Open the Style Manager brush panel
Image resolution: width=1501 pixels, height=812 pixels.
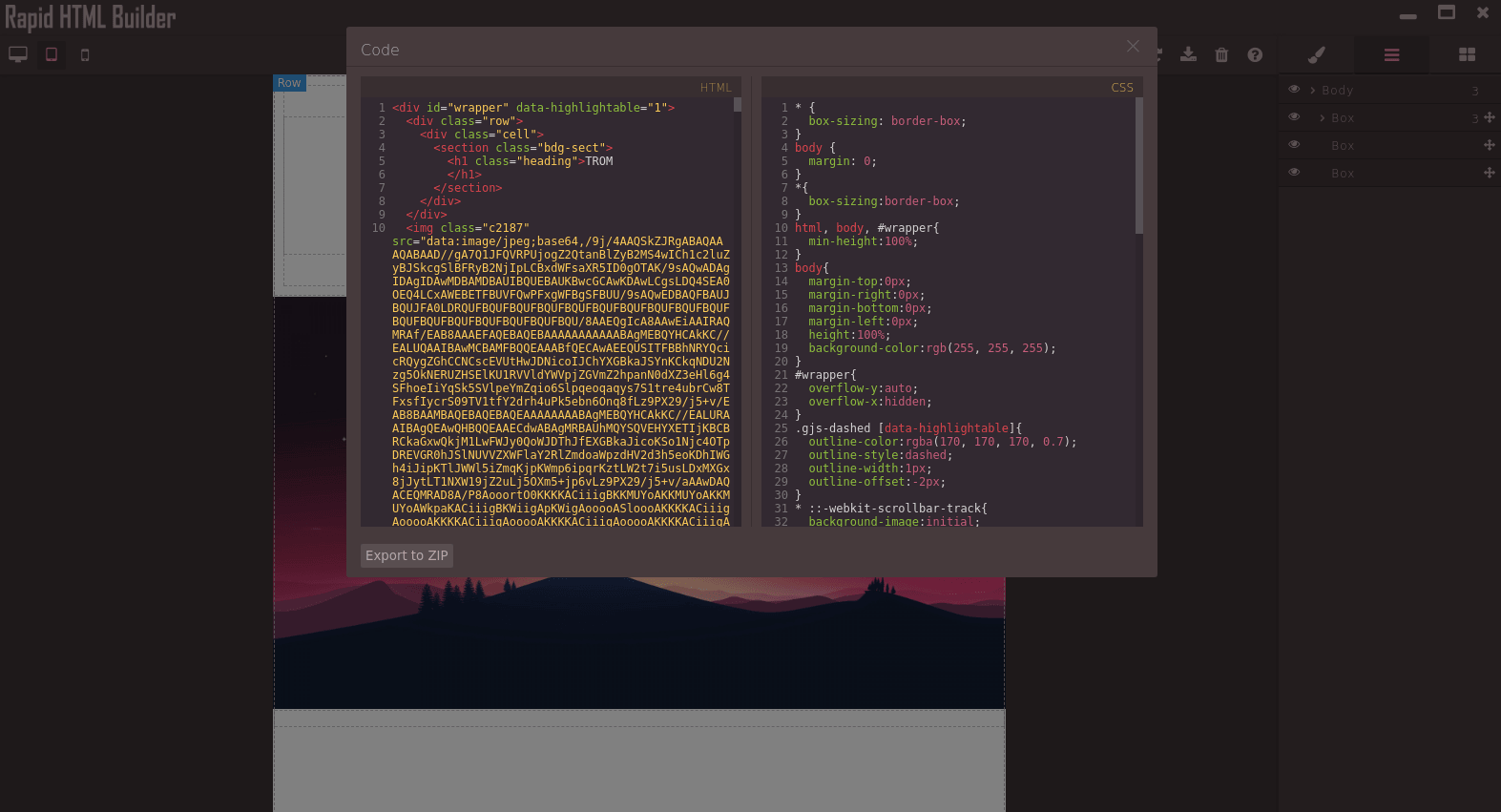pyautogui.click(x=1317, y=54)
